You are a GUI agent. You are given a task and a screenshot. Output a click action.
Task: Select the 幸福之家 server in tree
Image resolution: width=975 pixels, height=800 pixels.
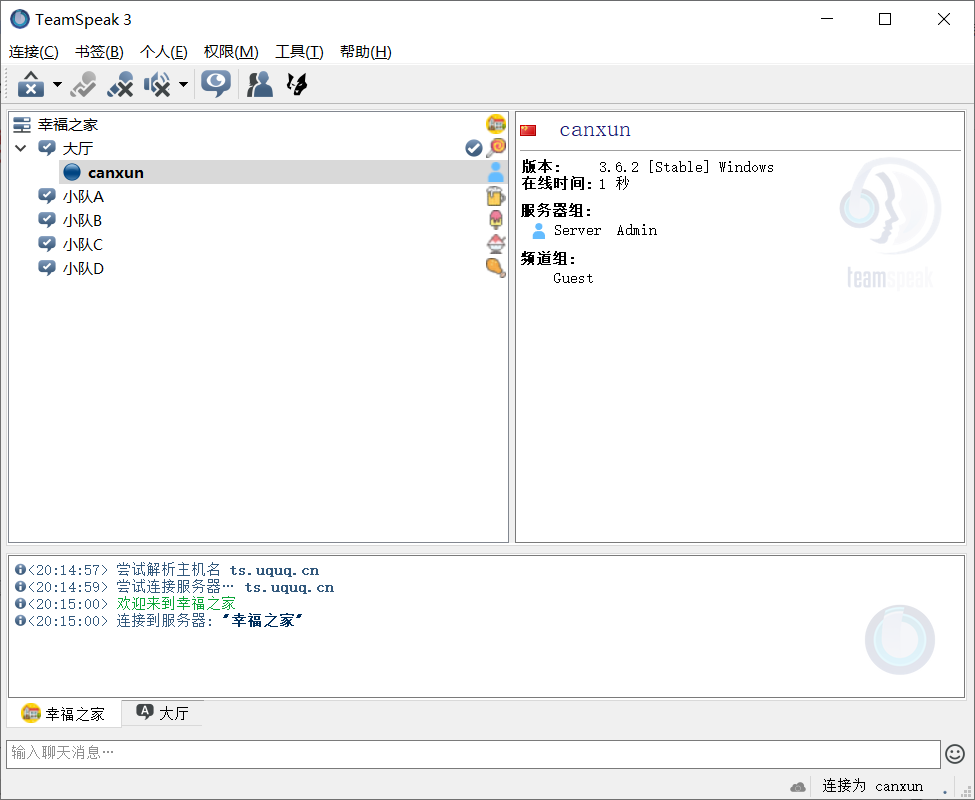point(68,125)
